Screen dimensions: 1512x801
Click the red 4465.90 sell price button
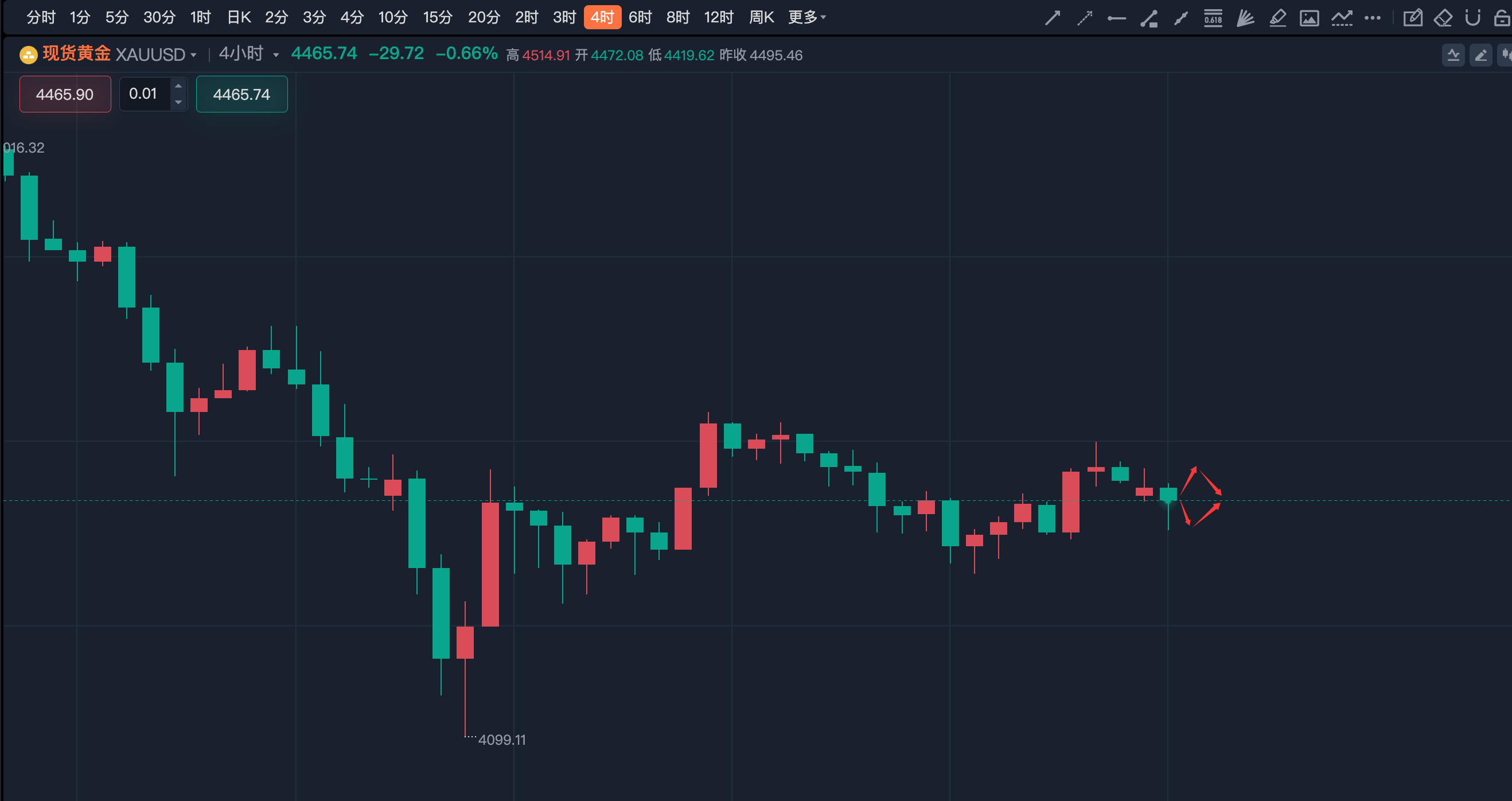pyautogui.click(x=65, y=94)
